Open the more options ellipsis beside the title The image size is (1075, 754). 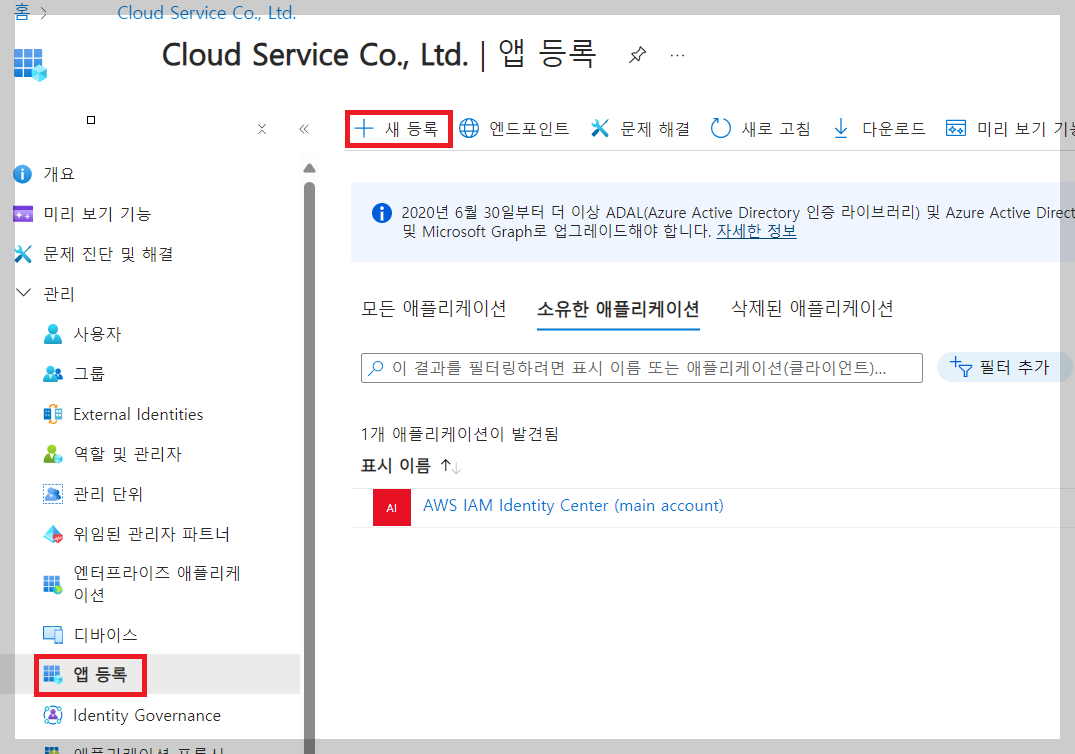pos(677,55)
